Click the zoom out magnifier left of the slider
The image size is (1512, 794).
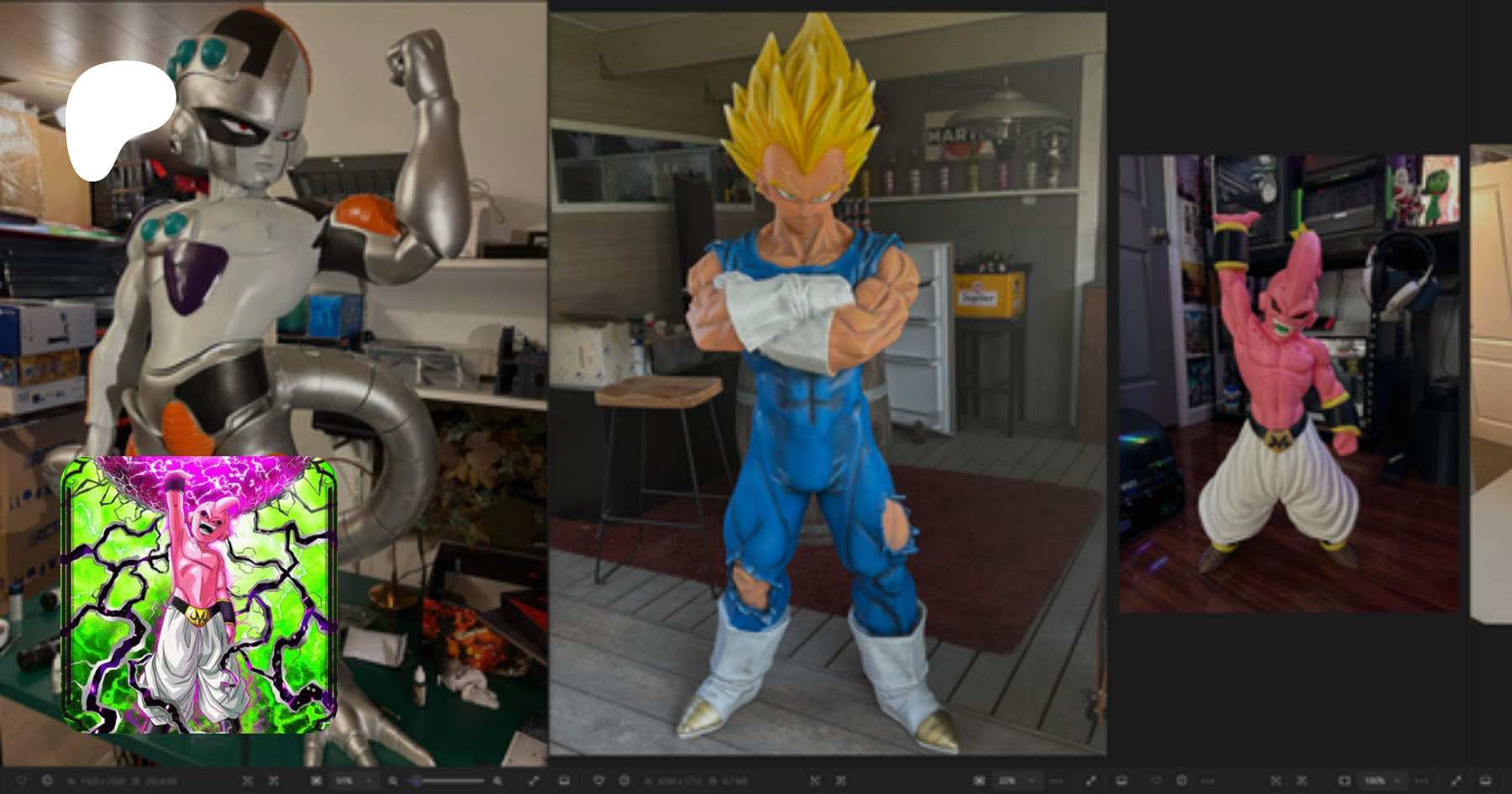click(x=392, y=781)
